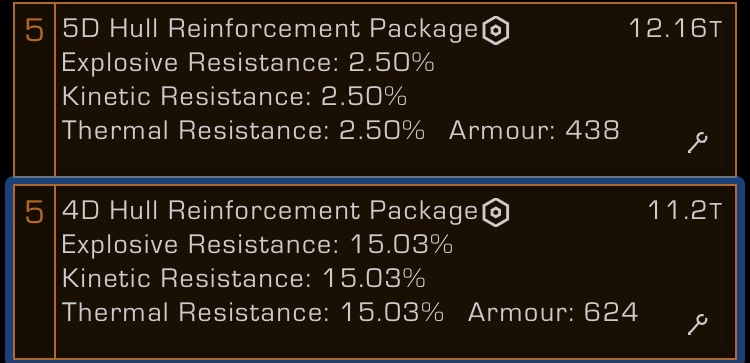Click Explosive Resistance 15.03% stat
The height and width of the screenshot is (363, 750).
point(257,244)
